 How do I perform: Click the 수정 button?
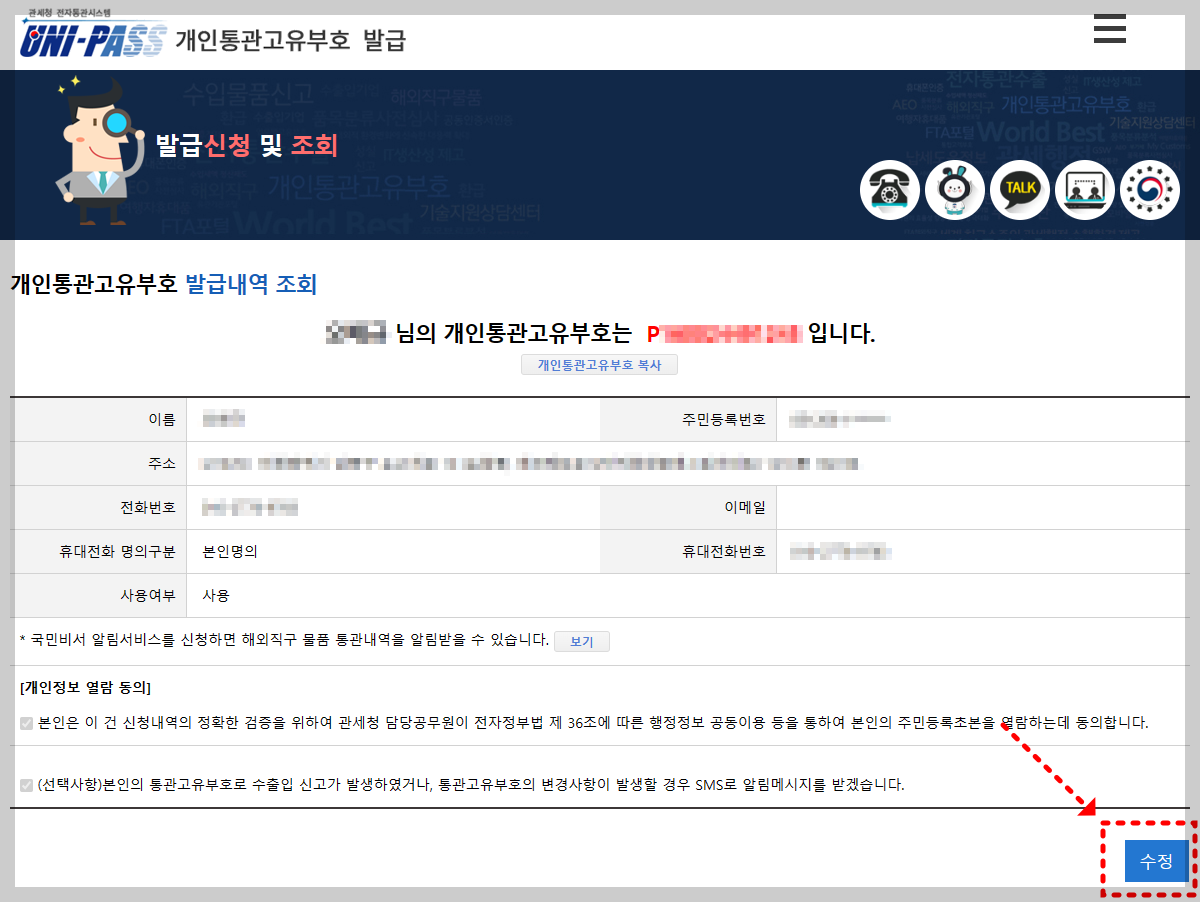pos(1157,861)
